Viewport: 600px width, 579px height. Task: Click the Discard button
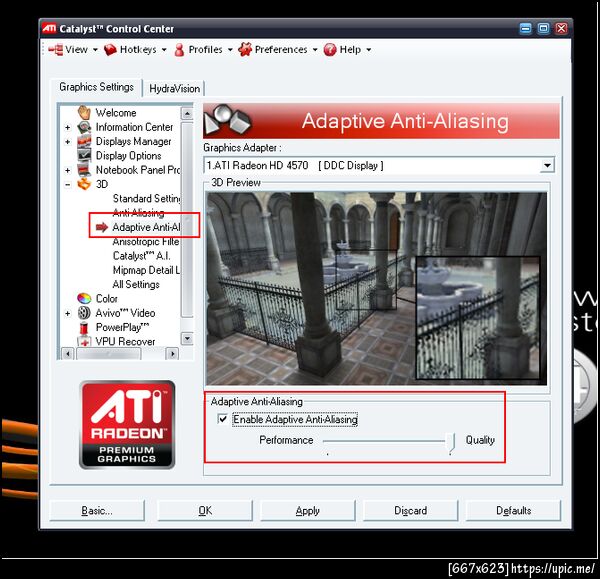click(410, 510)
